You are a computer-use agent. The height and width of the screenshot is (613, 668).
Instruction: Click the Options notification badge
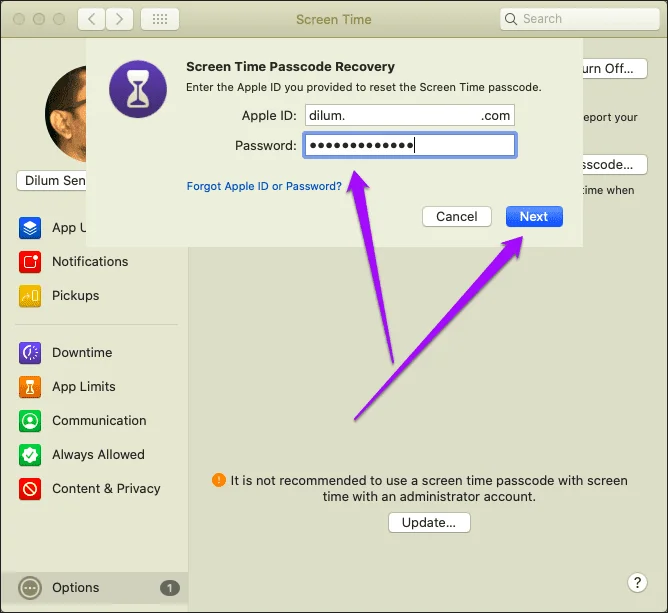pyautogui.click(x=170, y=588)
